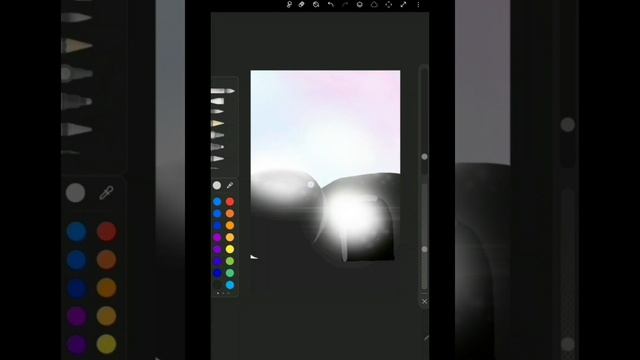Choose the long pointed pencil brush at top
The image size is (640, 360).
(x=223, y=91)
